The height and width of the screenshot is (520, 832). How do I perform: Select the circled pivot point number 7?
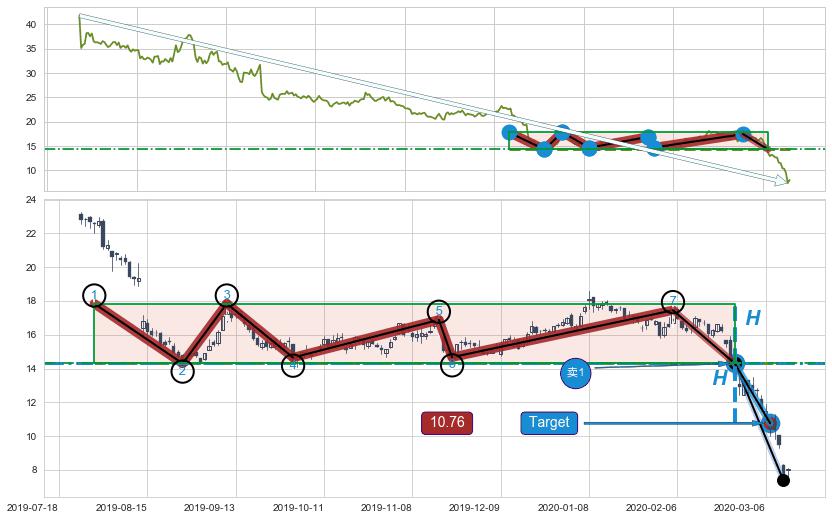tap(674, 300)
